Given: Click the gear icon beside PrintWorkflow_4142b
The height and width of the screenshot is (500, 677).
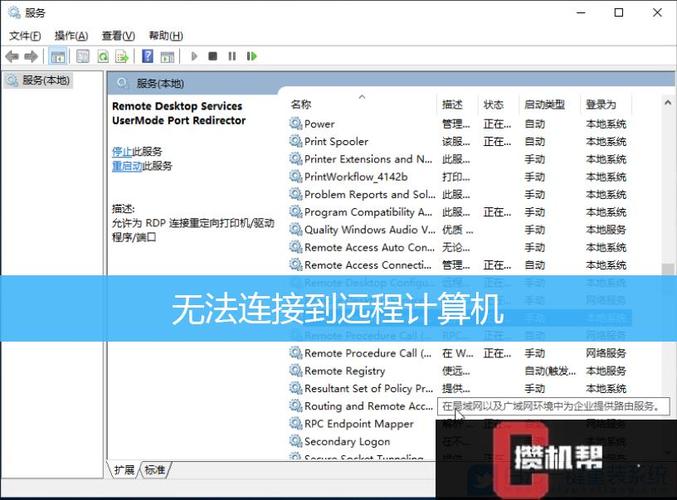Looking at the screenshot, I should [296, 177].
